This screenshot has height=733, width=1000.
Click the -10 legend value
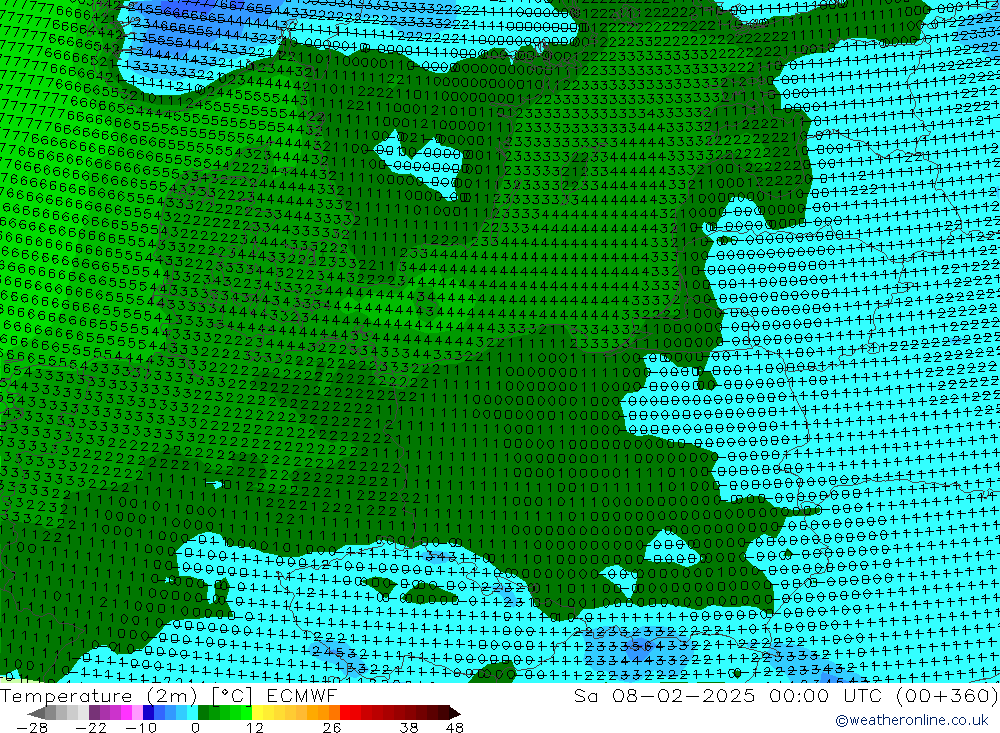click(x=141, y=727)
